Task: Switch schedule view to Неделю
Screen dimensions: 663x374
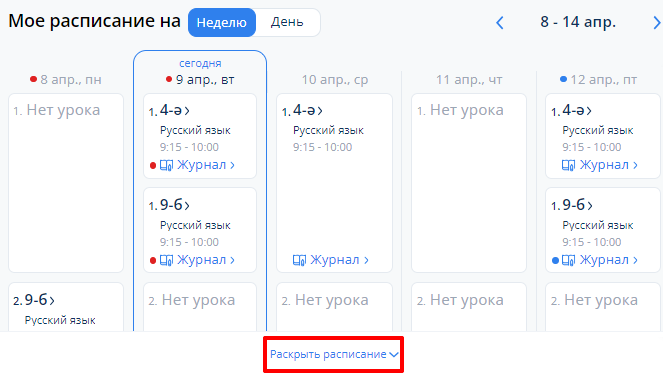Action: point(222,22)
